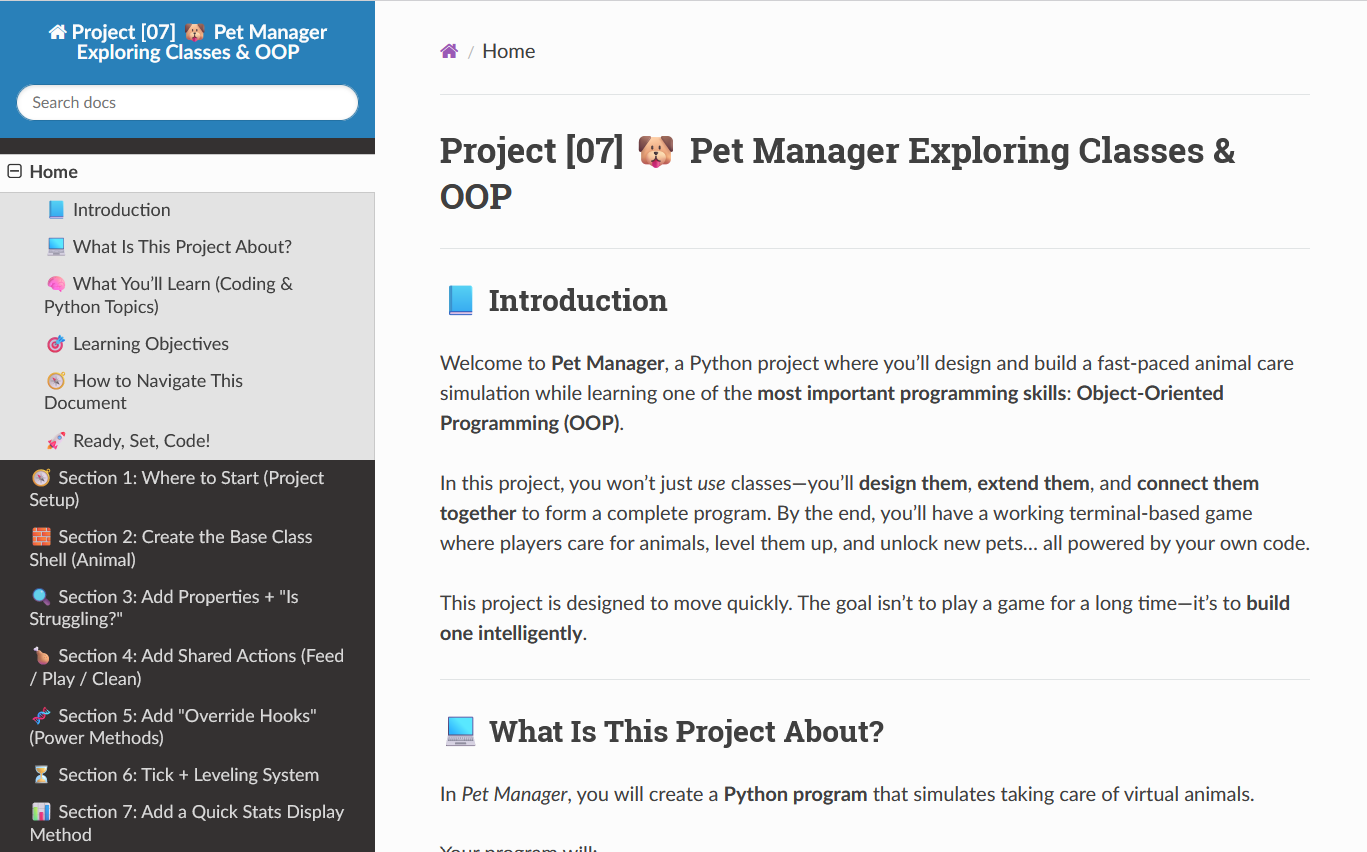Viewport: 1367px width, 852px height.
Task: Click the Home text in breadcrumb
Action: pos(508,51)
